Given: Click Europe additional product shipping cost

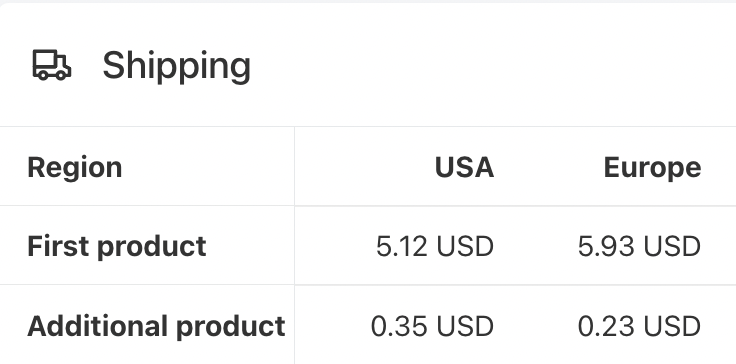Looking at the screenshot, I should pos(639,326).
